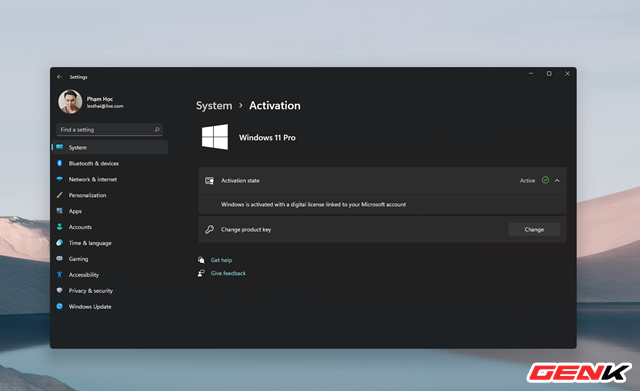Click the Change product key button
The height and width of the screenshot is (391, 640).
click(534, 229)
